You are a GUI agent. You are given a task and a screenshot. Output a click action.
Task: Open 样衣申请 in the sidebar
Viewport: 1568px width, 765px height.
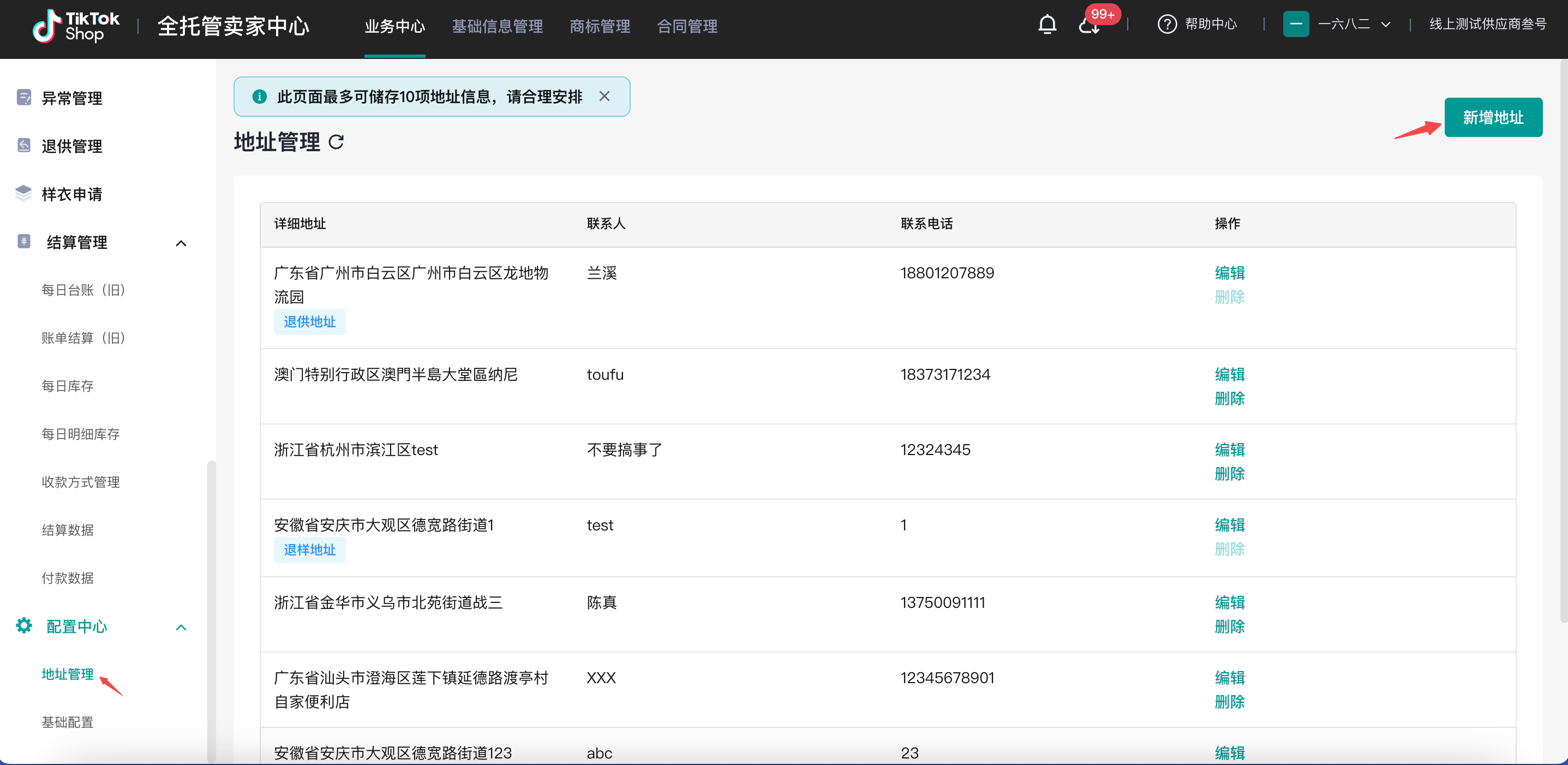coord(72,194)
